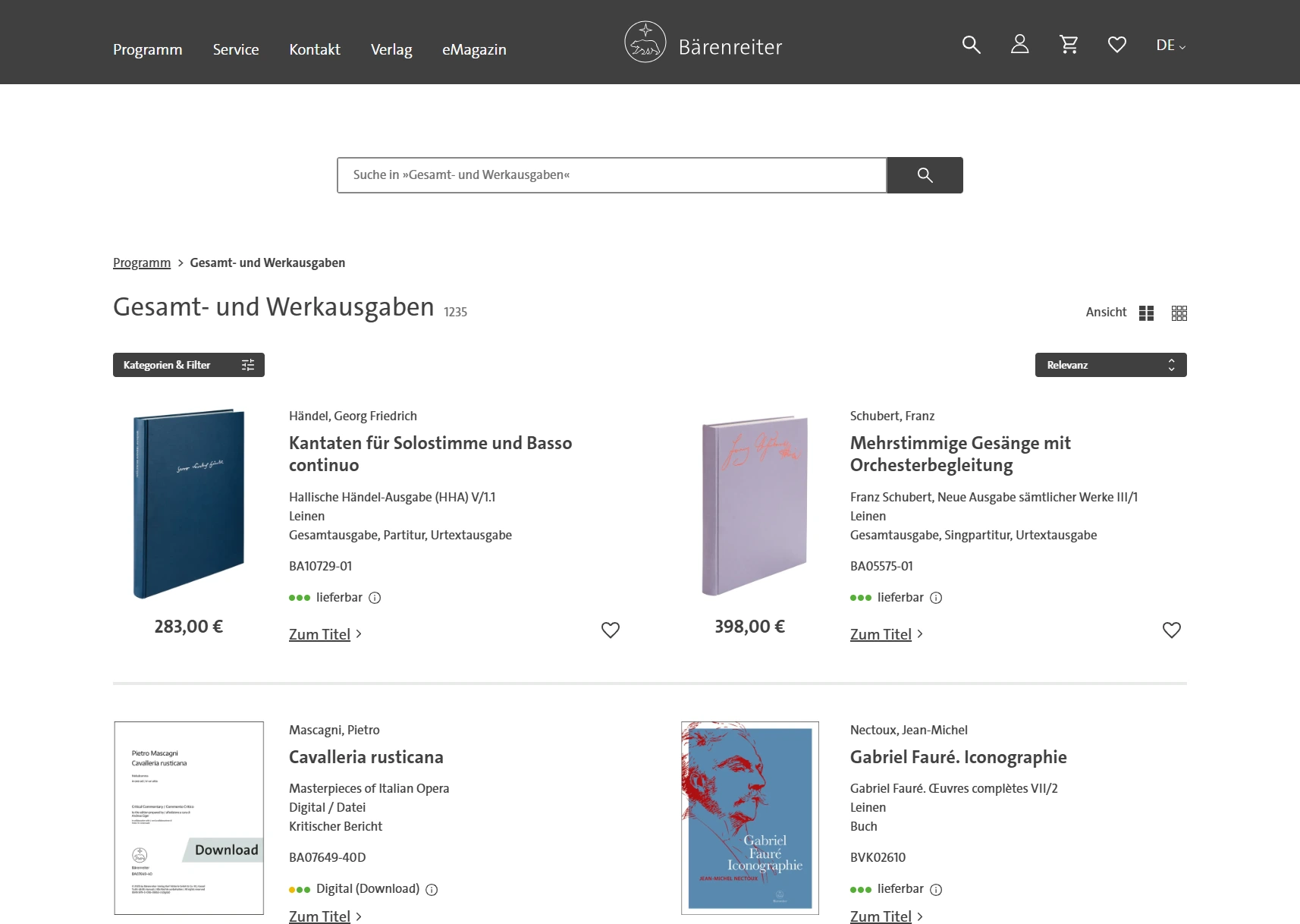Click author name Nectoux, Jean-Michel
This screenshot has height=924, width=1300.
coord(909,730)
